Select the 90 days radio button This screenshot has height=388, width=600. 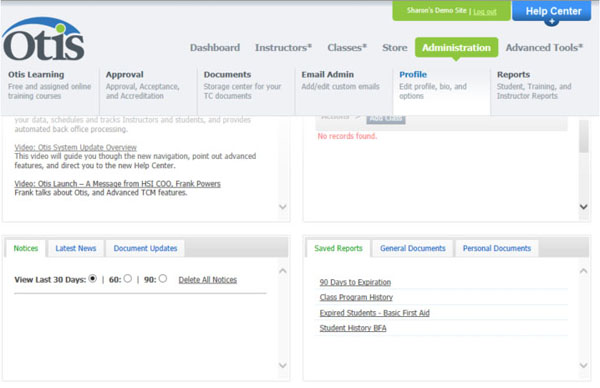click(x=163, y=279)
